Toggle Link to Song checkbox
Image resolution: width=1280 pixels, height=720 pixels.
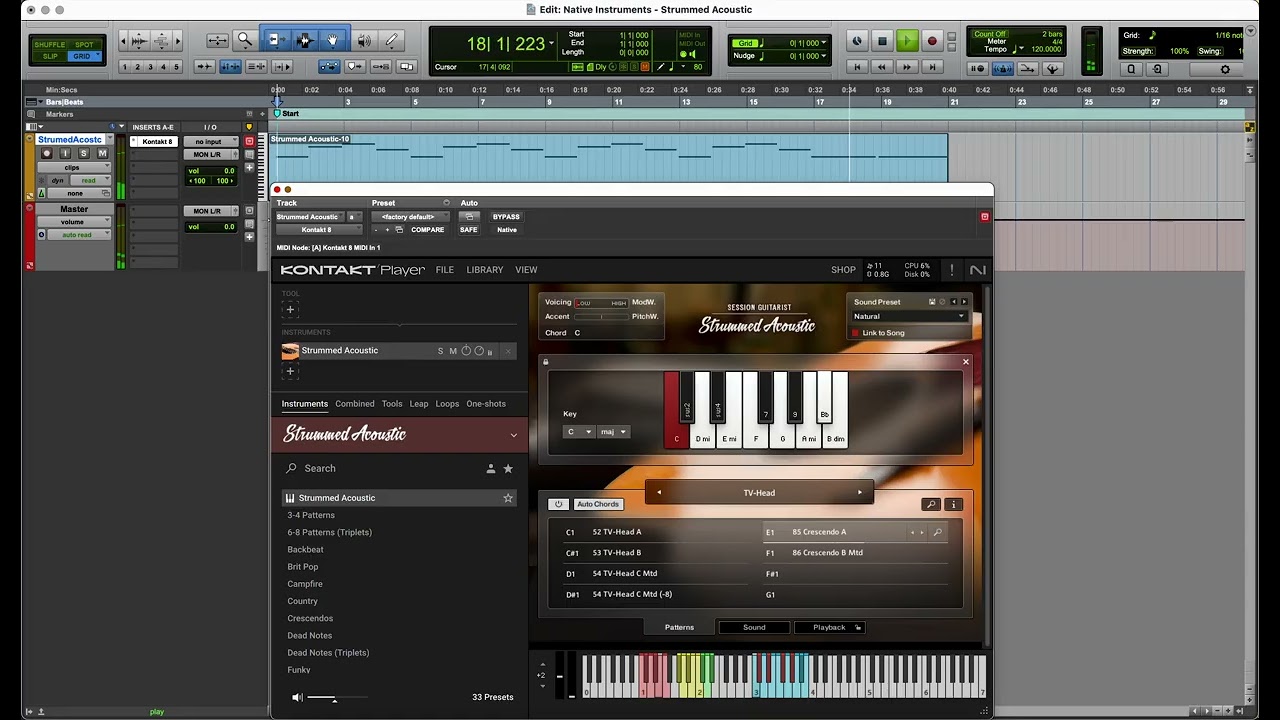coord(856,333)
